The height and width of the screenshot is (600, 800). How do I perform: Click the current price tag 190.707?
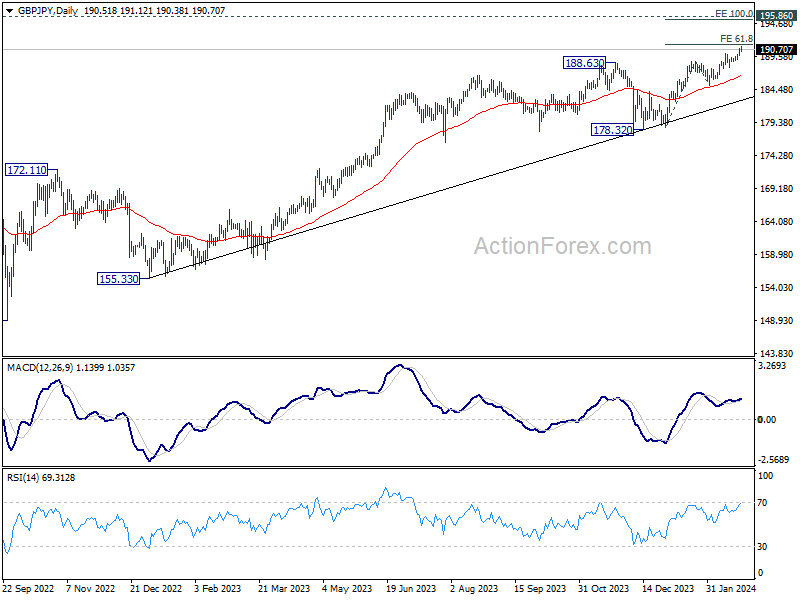[x=776, y=49]
